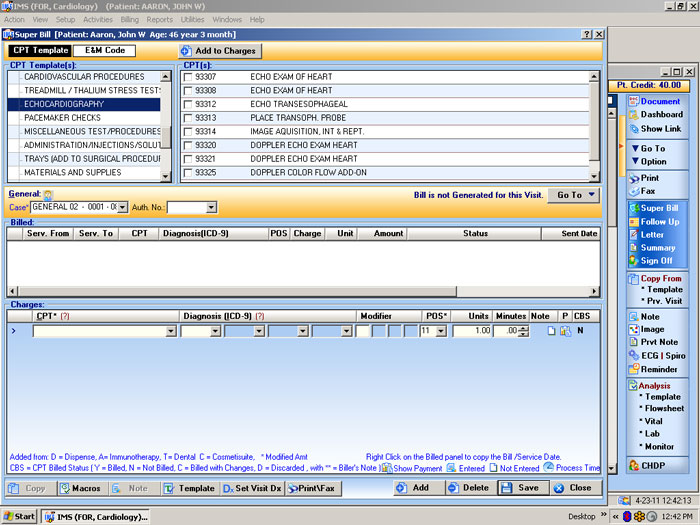Check CPT 93313 Place Transoph. Probe
This screenshot has width=700, height=525.
[188, 118]
